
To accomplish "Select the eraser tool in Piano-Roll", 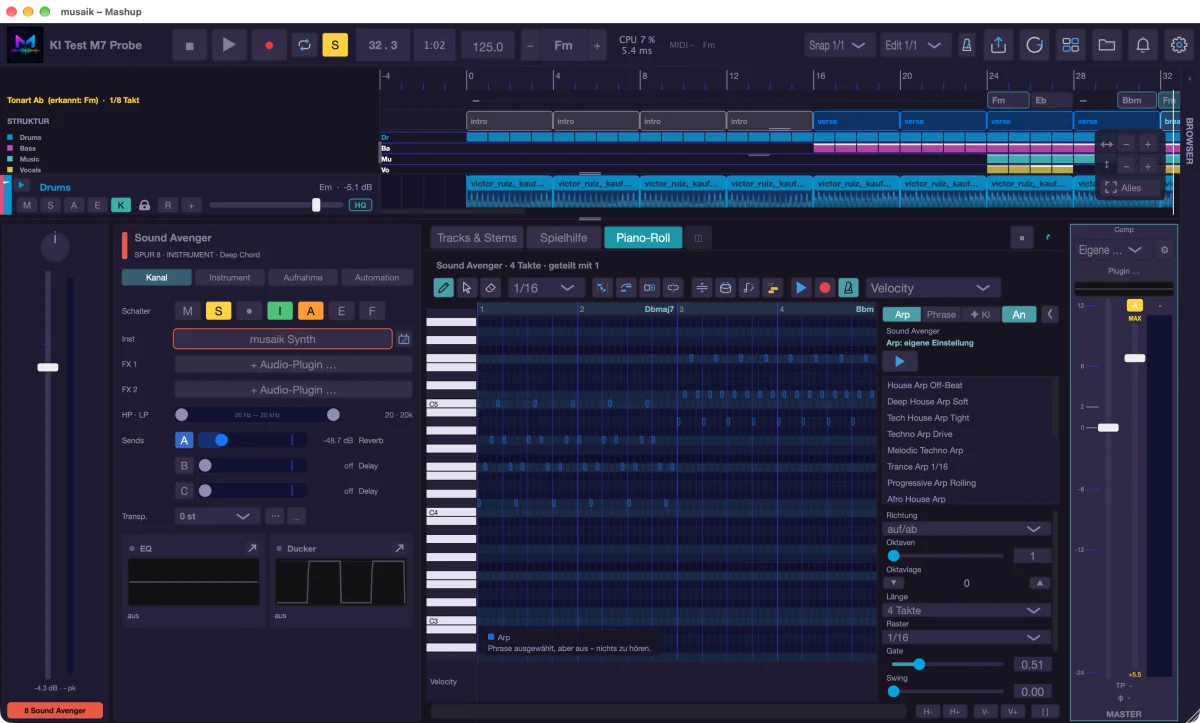I will [x=490, y=288].
